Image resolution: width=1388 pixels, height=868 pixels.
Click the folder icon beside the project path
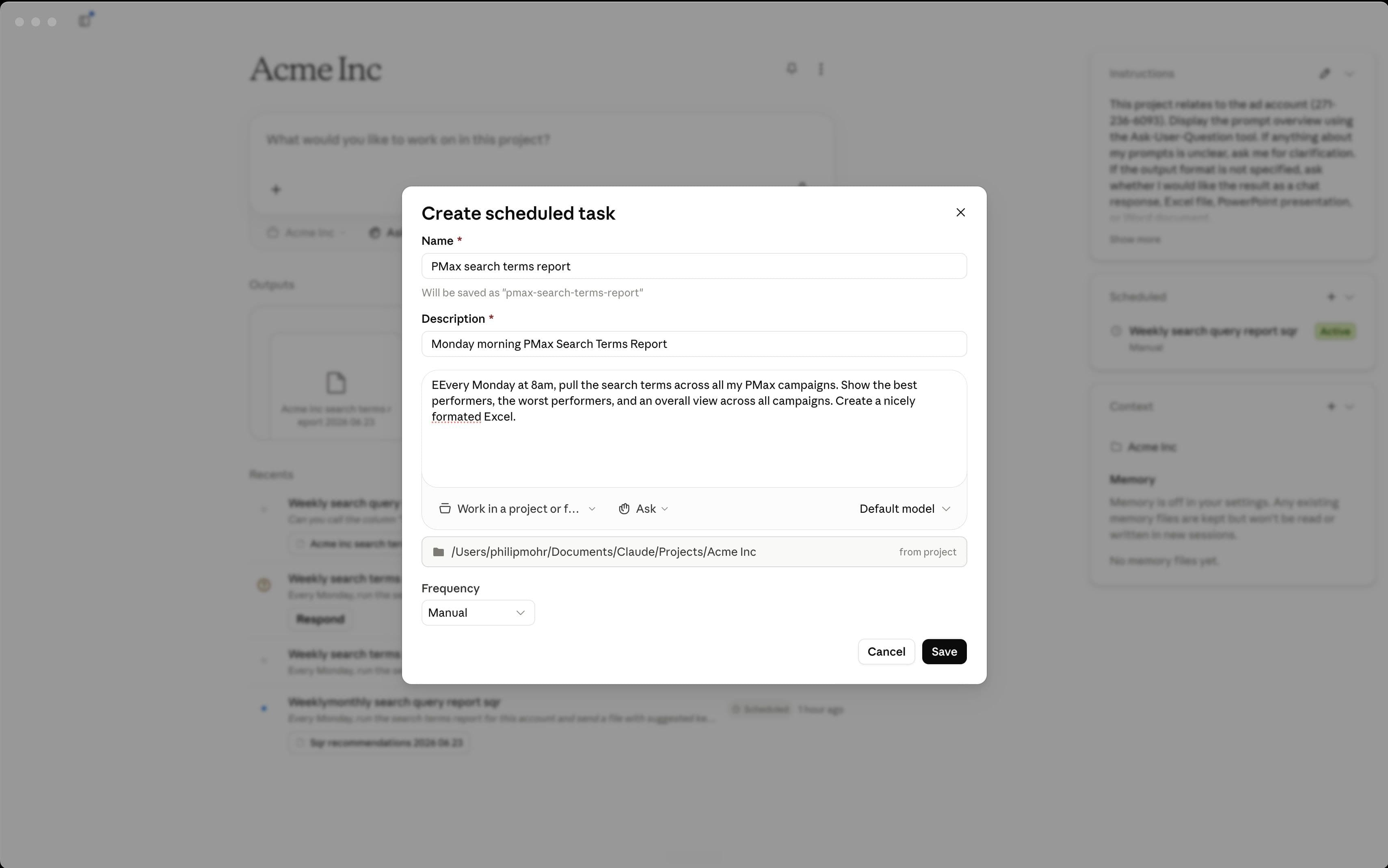pos(439,552)
